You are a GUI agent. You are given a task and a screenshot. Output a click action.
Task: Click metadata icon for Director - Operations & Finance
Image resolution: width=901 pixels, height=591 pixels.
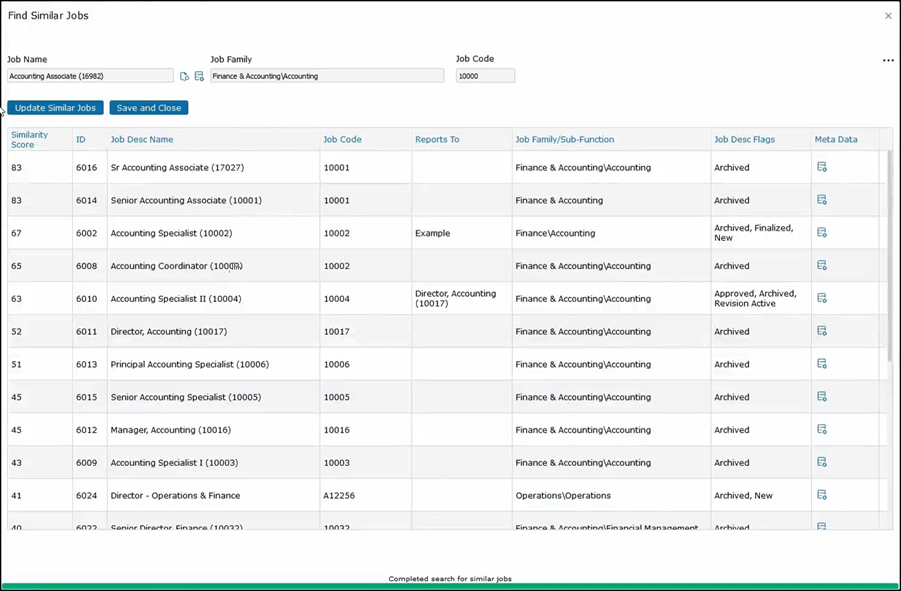tap(822, 495)
